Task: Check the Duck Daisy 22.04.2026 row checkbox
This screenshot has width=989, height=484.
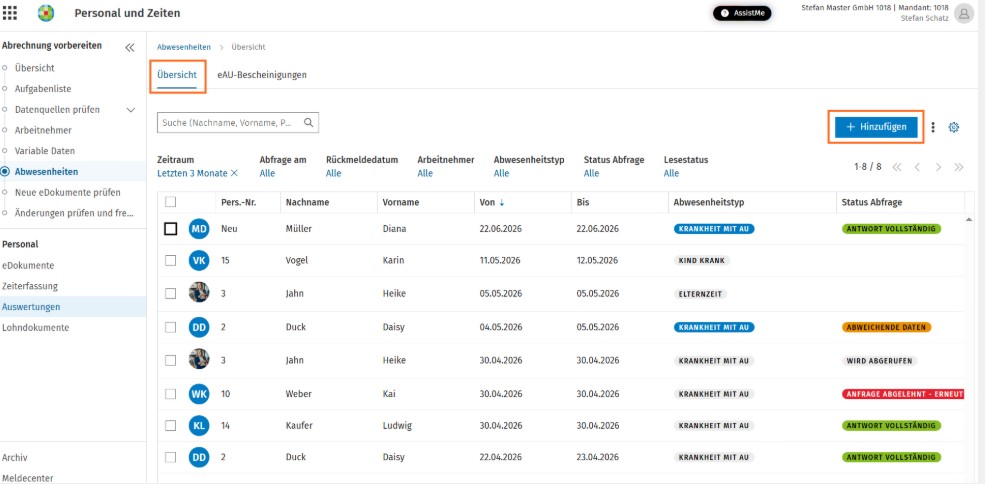Action: pyautogui.click(x=170, y=457)
